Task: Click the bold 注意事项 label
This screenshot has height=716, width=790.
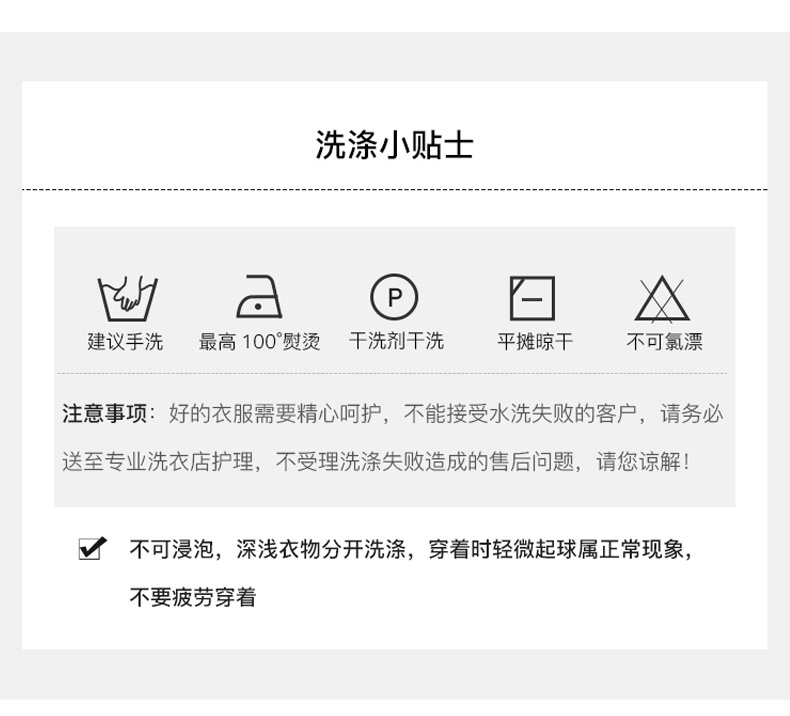Action: click(x=105, y=413)
